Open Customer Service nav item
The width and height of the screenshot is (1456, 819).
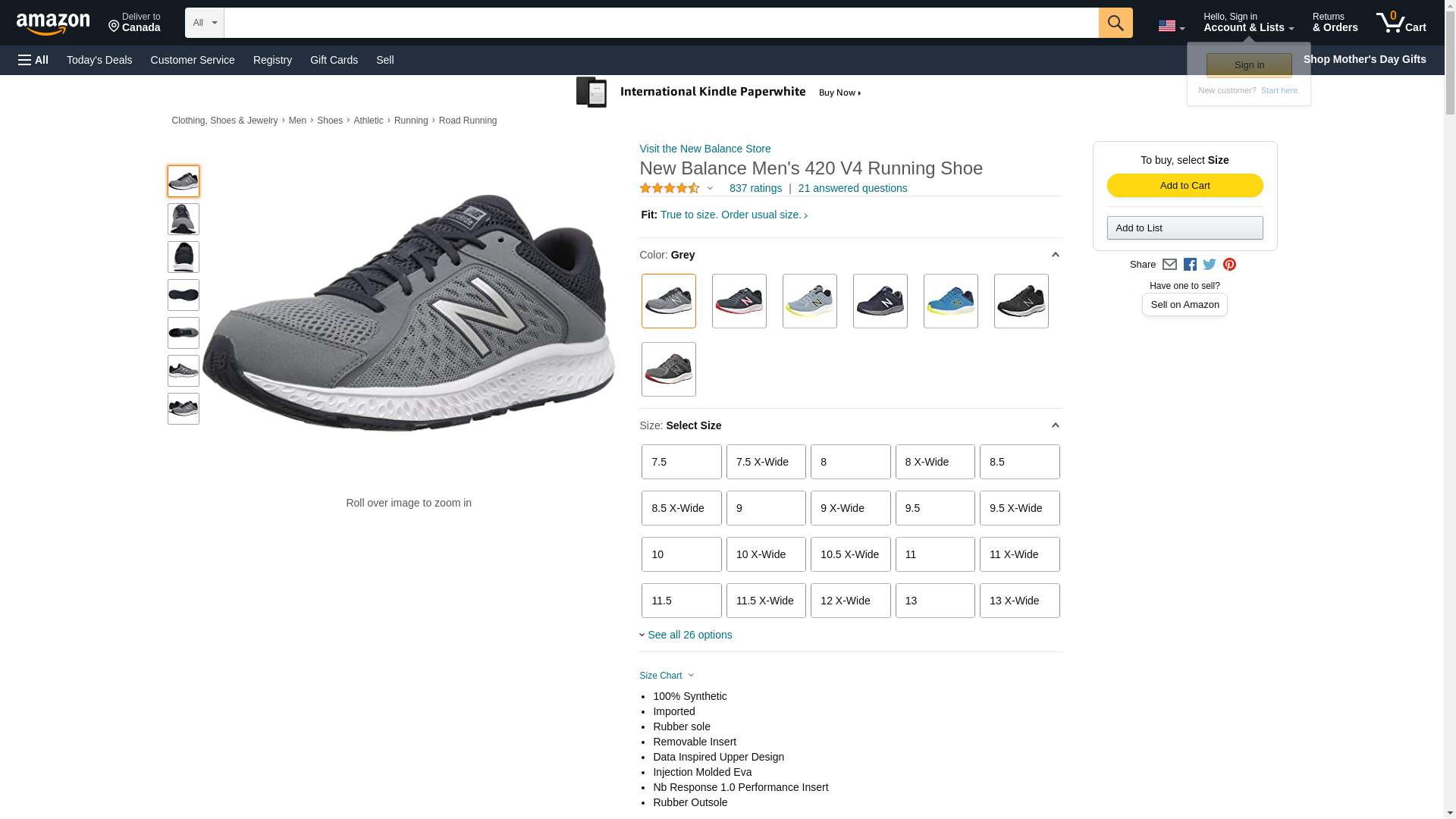(x=193, y=60)
